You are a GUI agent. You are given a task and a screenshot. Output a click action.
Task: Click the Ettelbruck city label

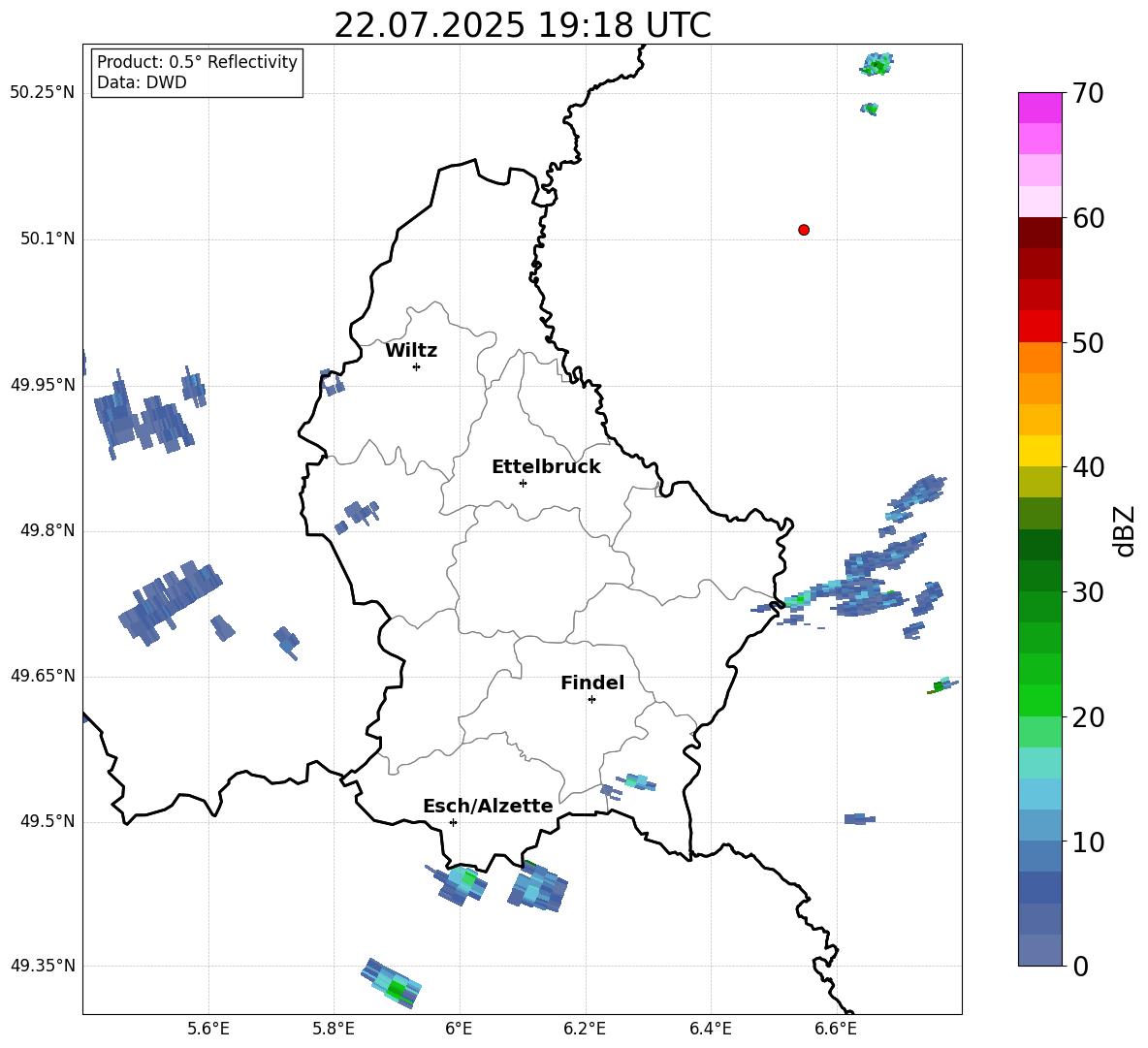546,467
